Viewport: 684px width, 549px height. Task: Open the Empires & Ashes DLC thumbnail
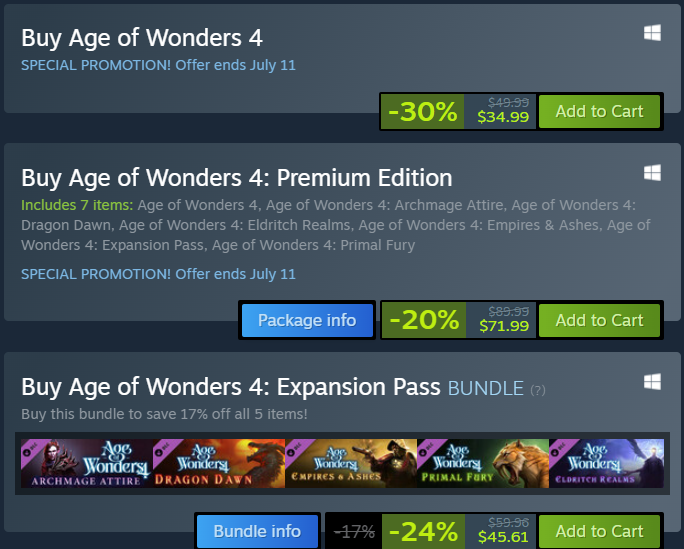coord(350,463)
